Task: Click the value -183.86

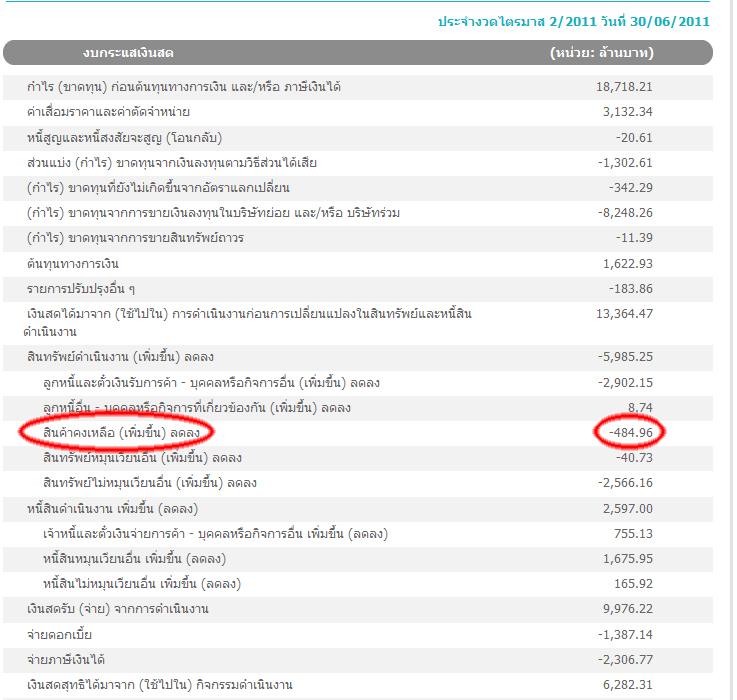Action: pos(631,289)
